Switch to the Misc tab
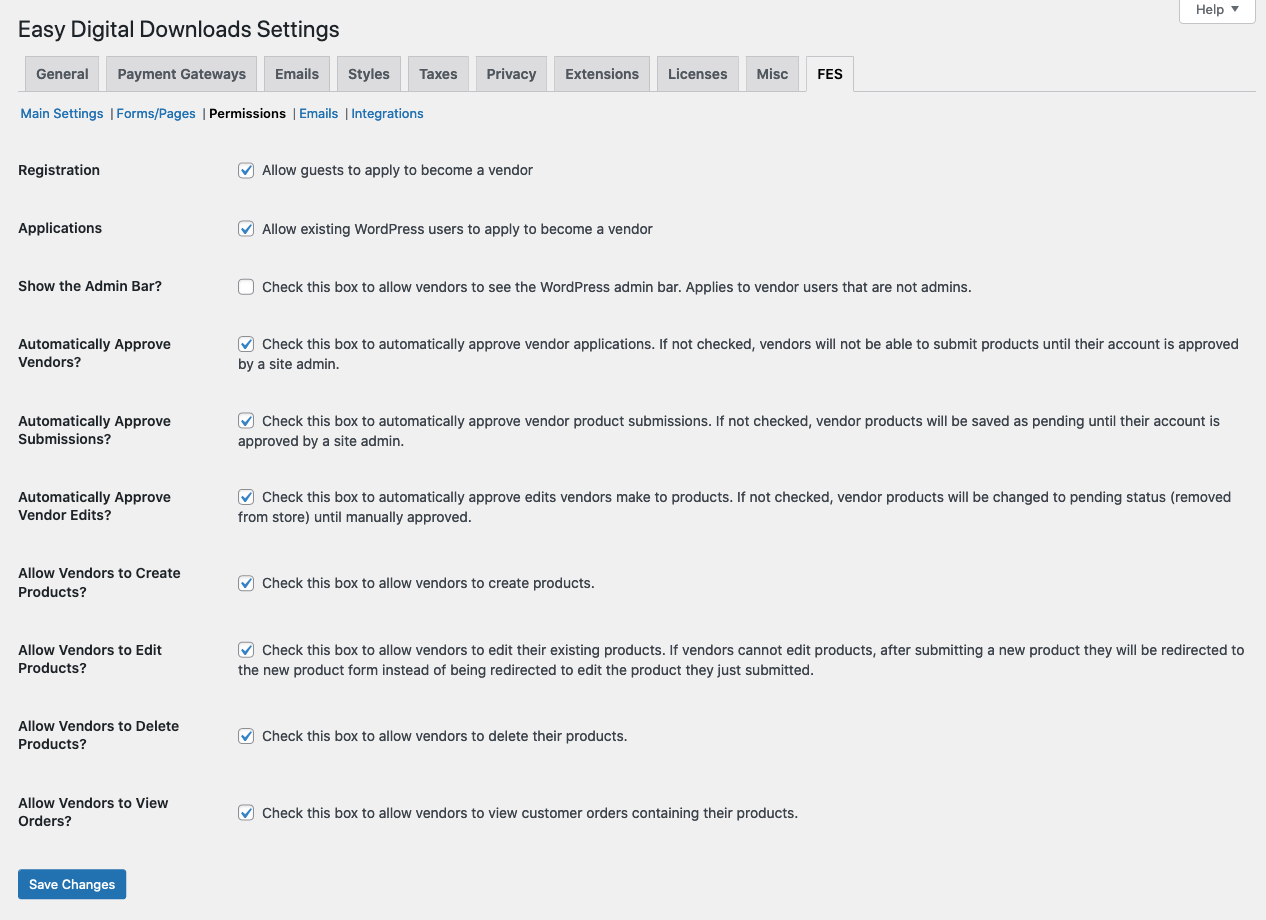 click(x=772, y=74)
